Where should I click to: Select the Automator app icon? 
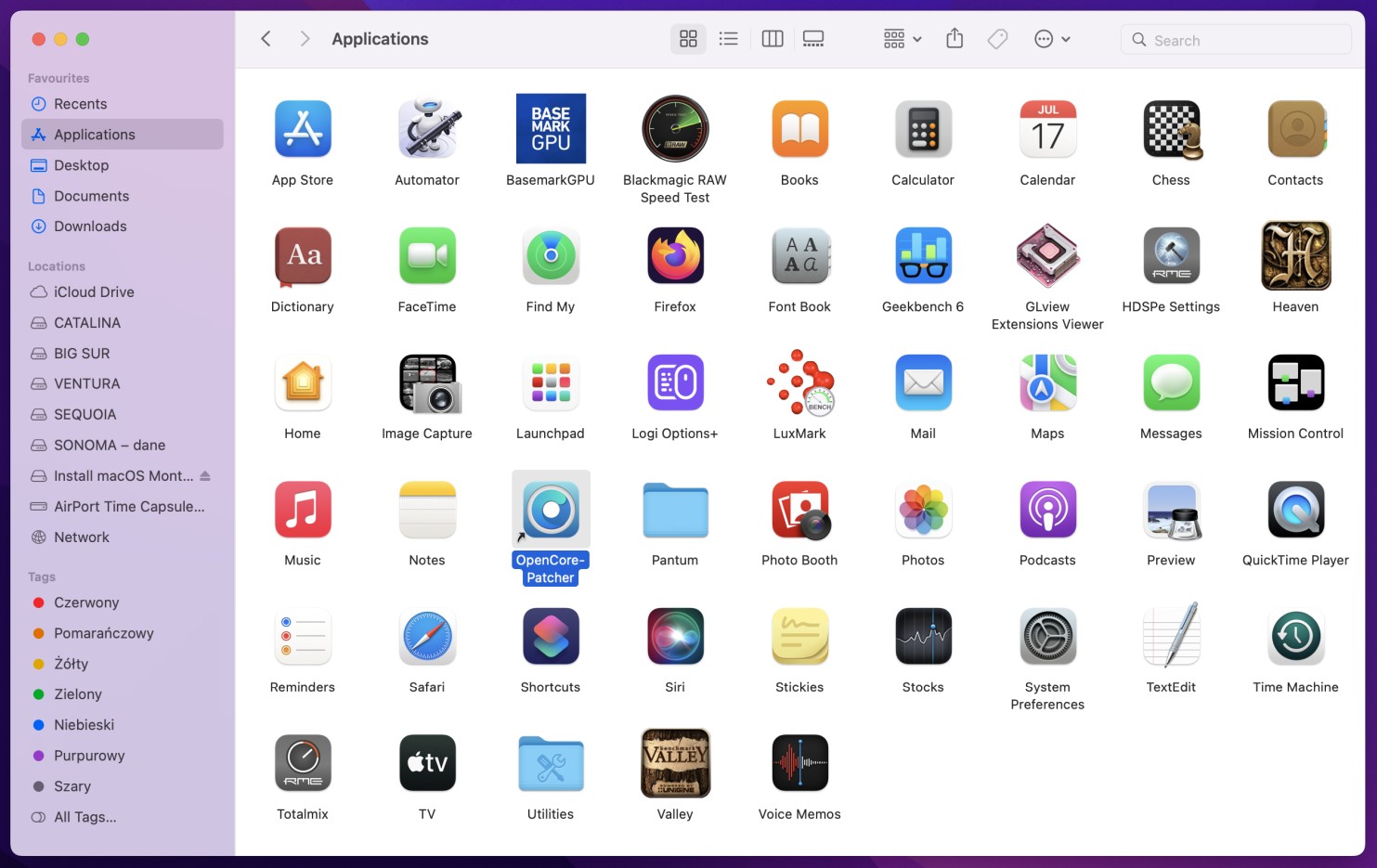[427, 129]
